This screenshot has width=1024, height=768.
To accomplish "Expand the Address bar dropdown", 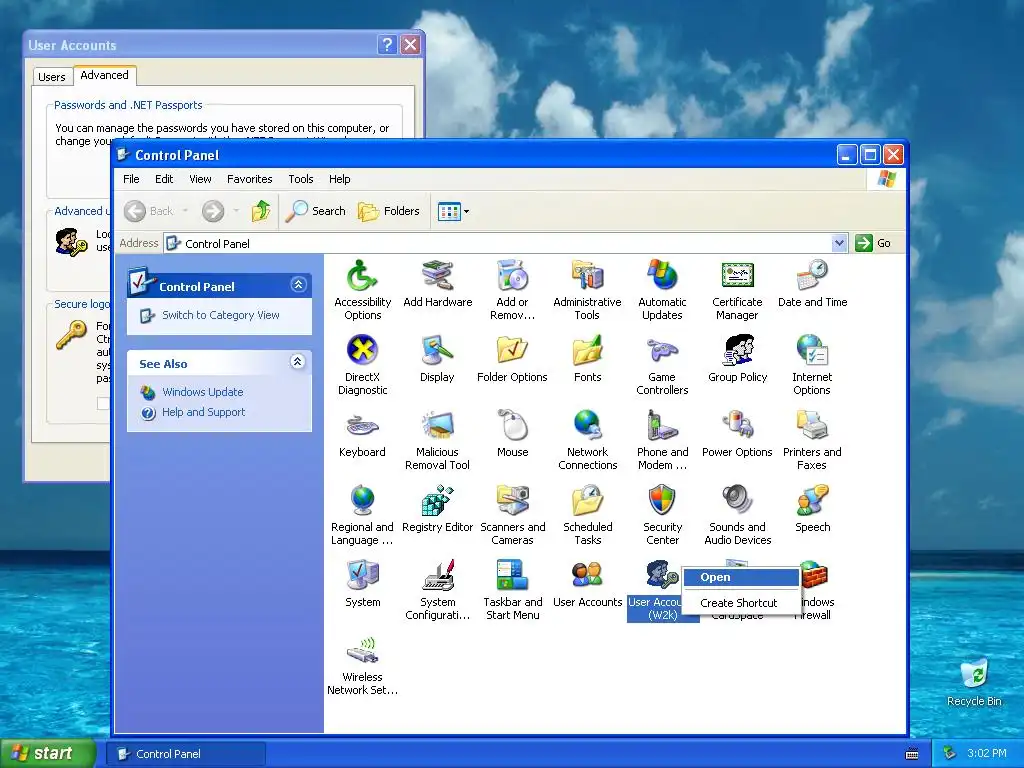I will pyautogui.click(x=839, y=244).
